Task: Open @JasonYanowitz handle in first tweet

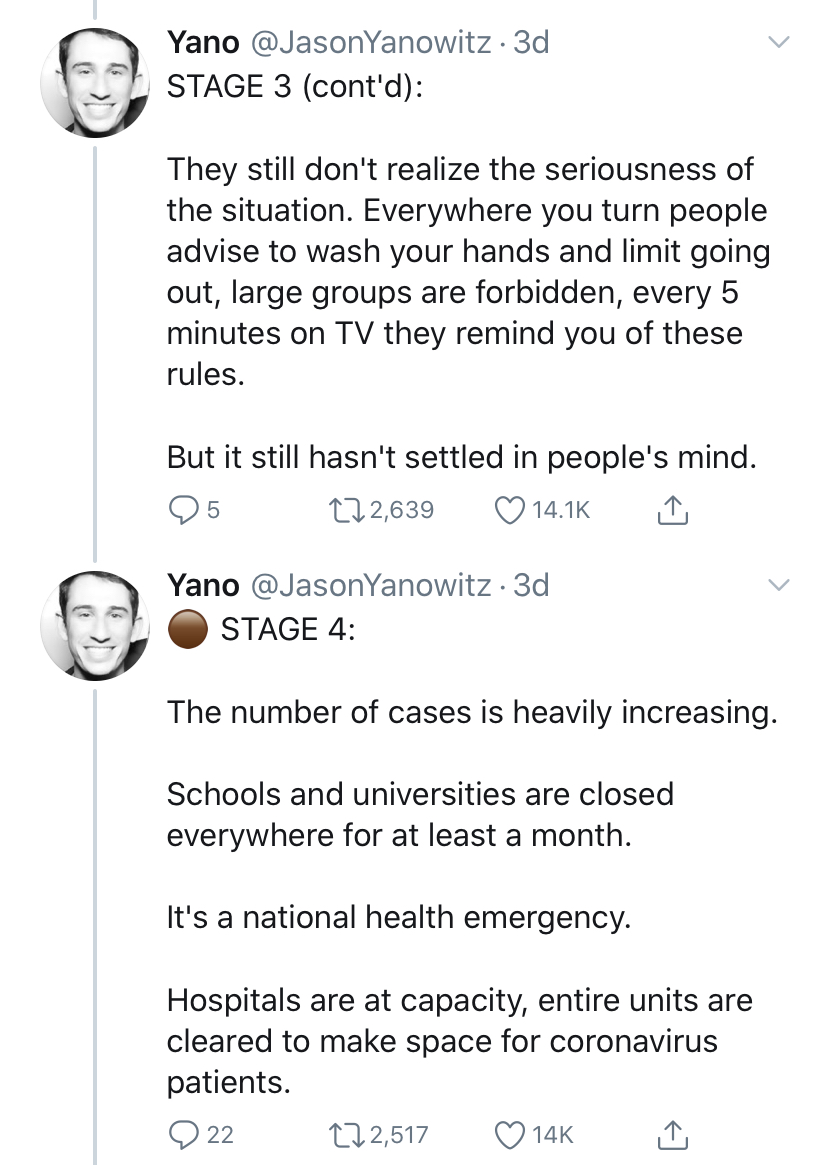Action: click(370, 43)
